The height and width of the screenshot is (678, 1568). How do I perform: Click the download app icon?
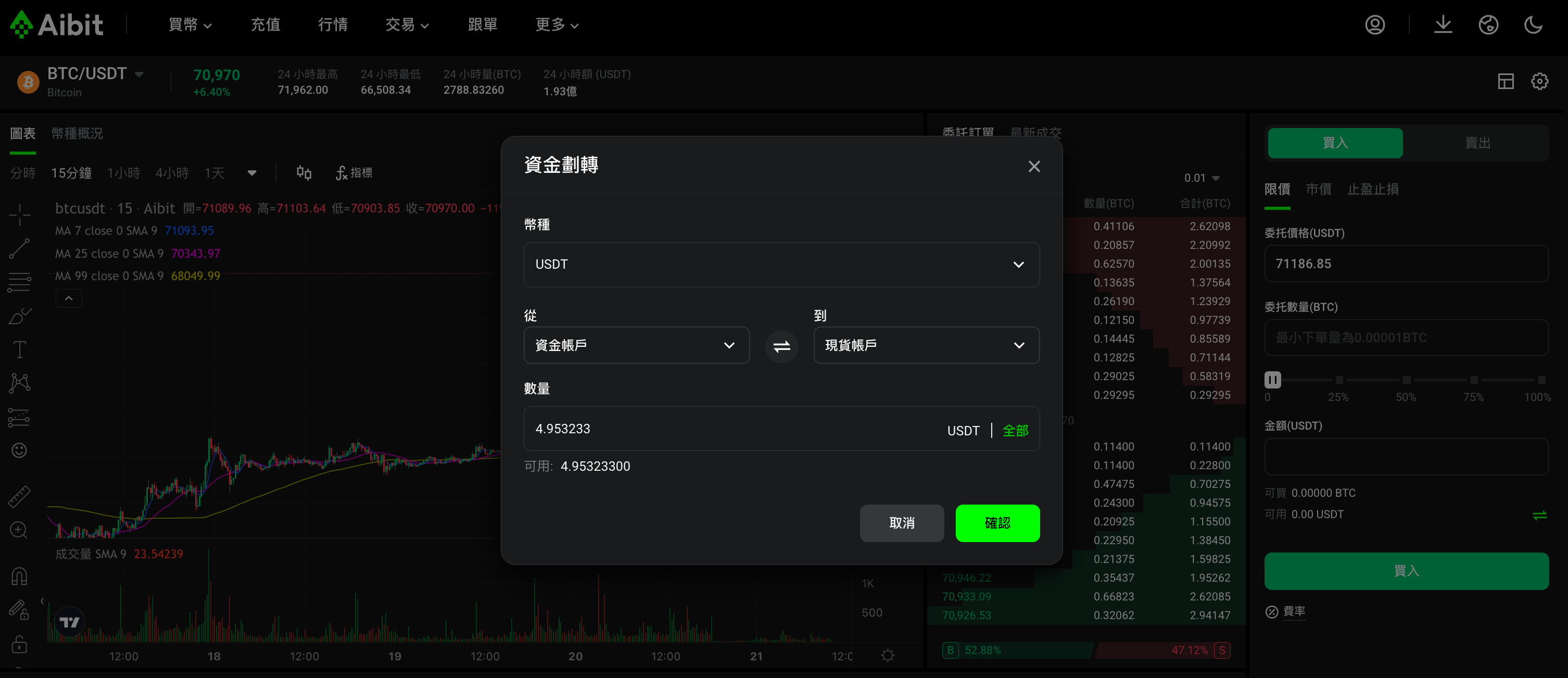[x=1443, y=24]
